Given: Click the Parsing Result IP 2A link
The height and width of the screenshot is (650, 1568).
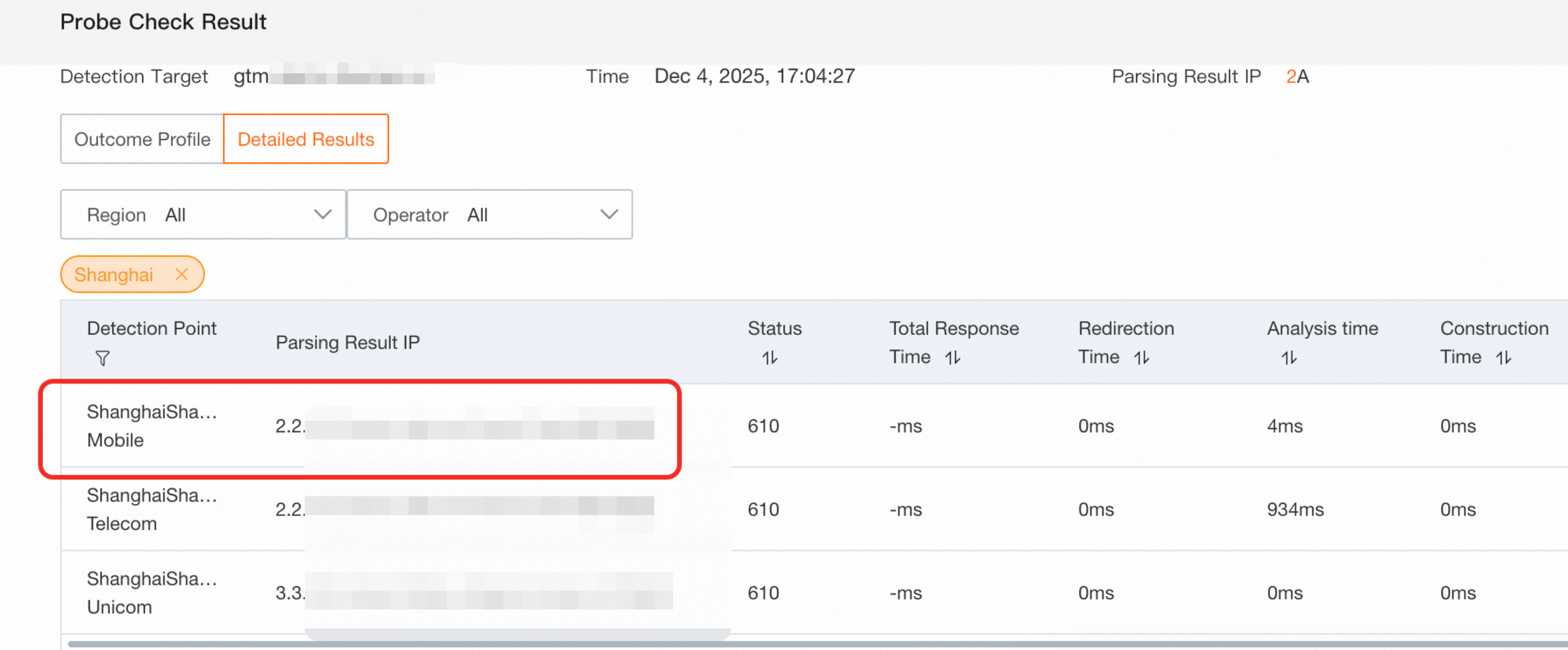Looking at the screenshot, I should click(x=1297, y=76).
